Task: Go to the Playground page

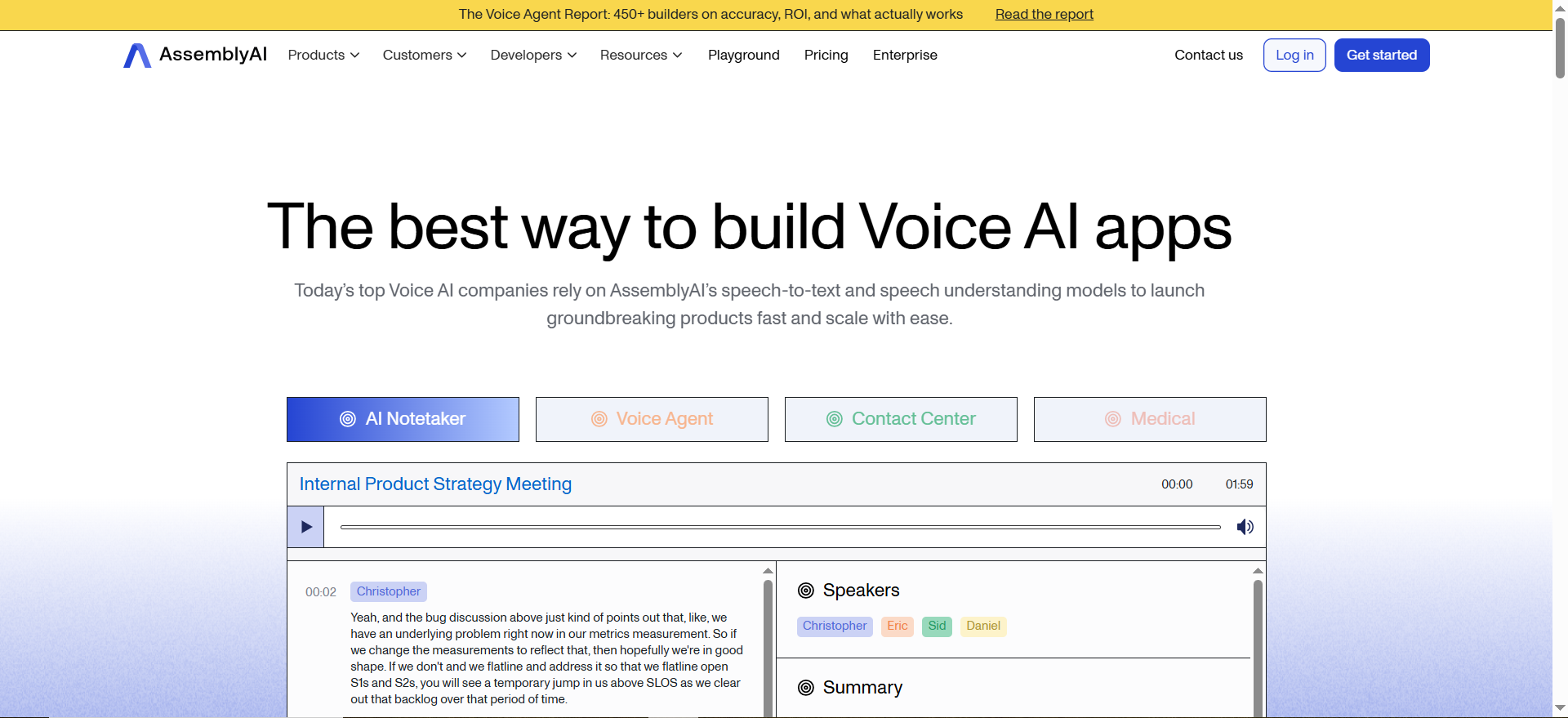Action: (744, 55)
